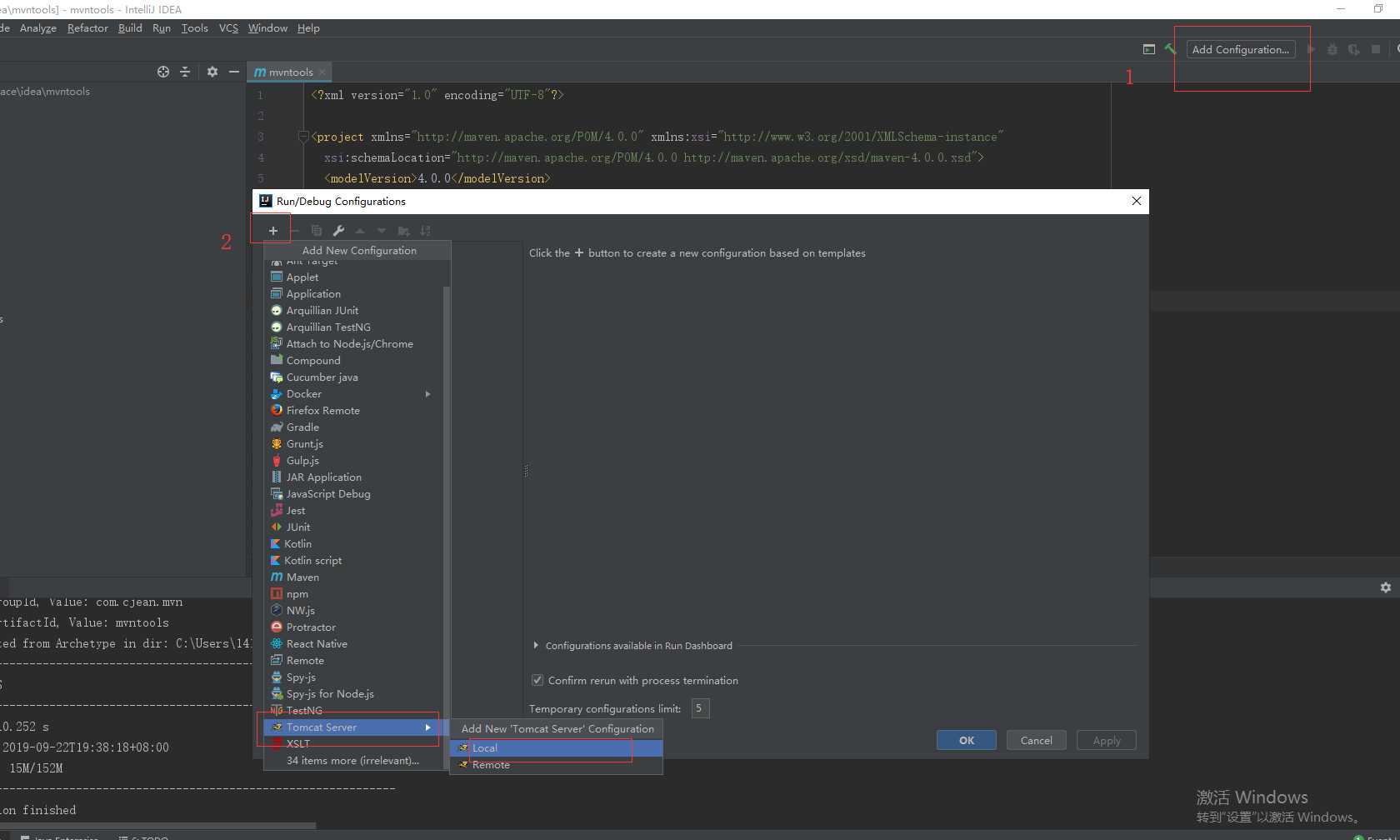Open the Tools menu
Screen dimensions: 1400x840
(195, 27)
